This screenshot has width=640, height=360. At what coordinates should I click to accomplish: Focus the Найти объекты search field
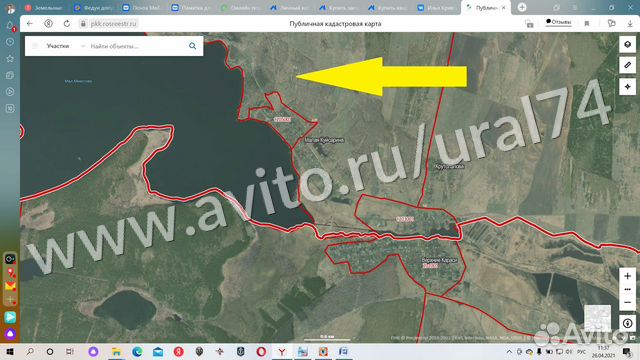click(137, 46)
